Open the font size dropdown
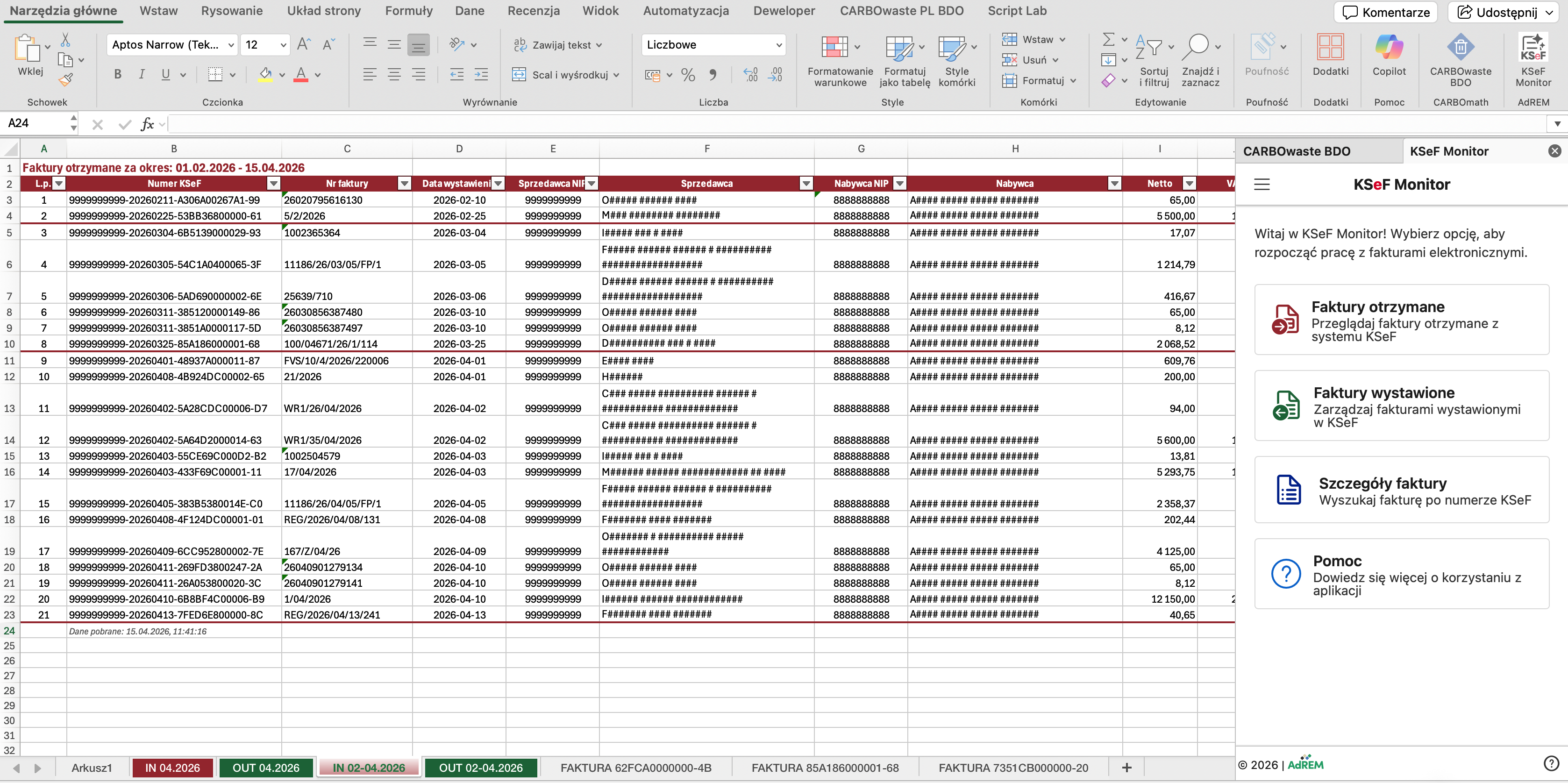The height and width of the screenshot is (783, 1568). 283,45
